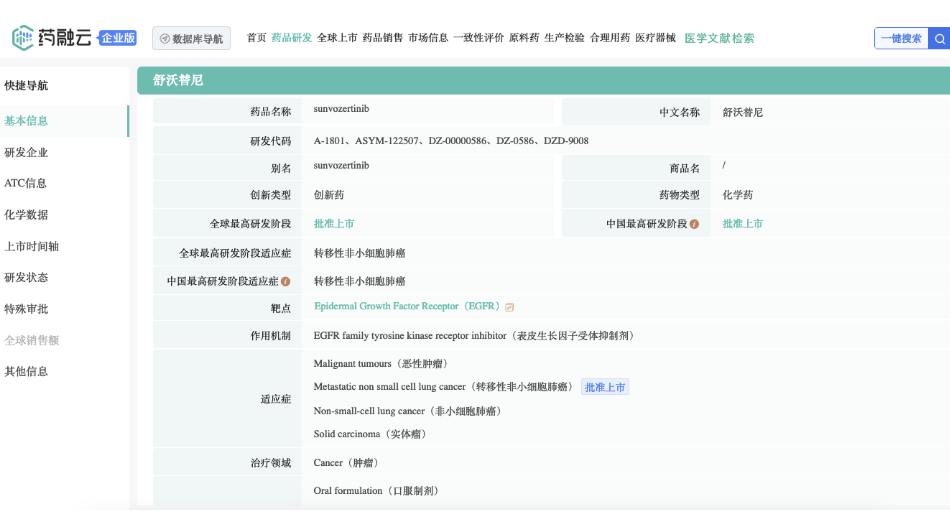Click info icon beside 中国最高研发阶段适应症
This screenshot has height=527, width=950.
click(286, 282)
